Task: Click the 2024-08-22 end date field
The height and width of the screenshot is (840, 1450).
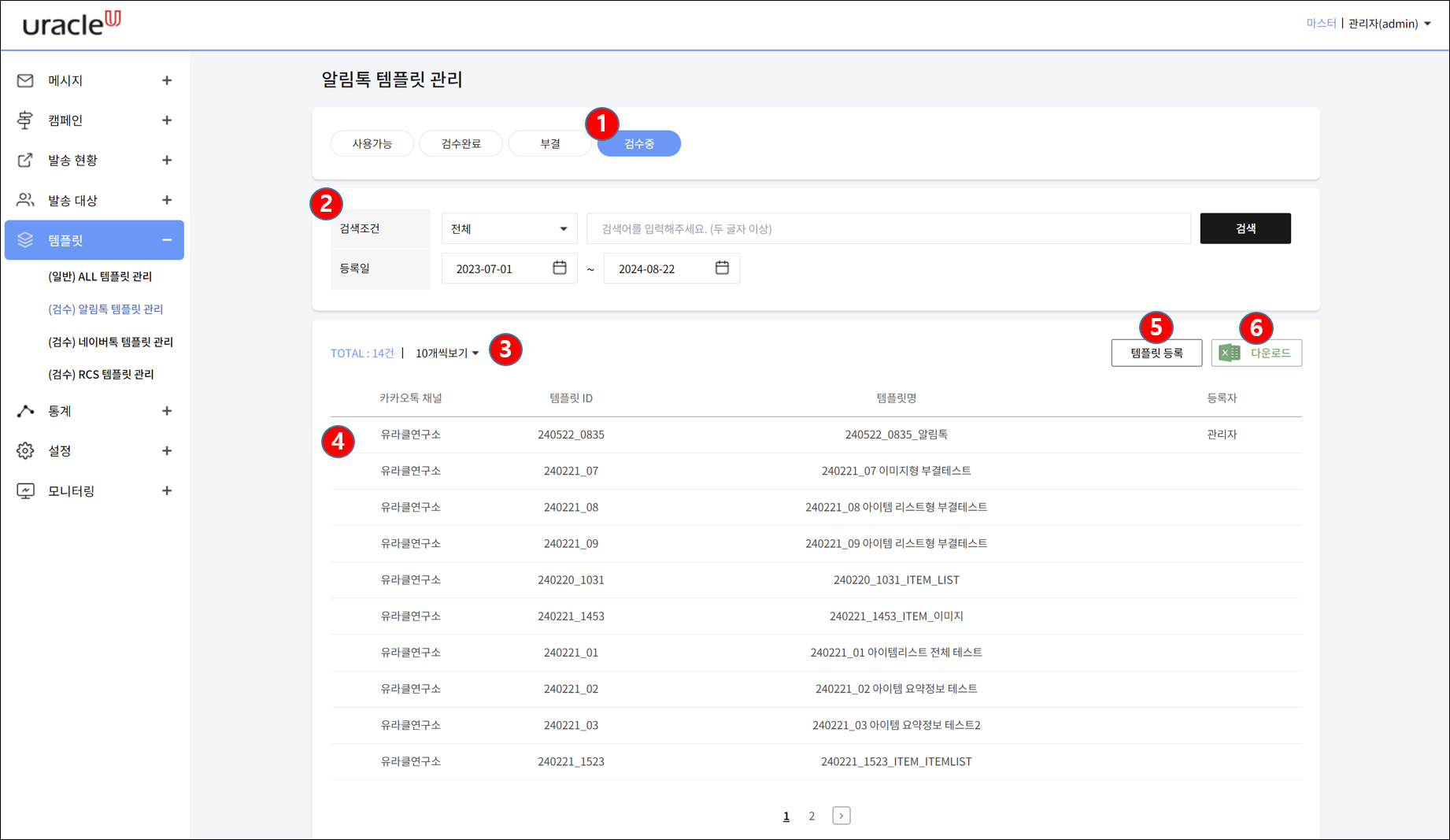Action: [x=671, y=268]
